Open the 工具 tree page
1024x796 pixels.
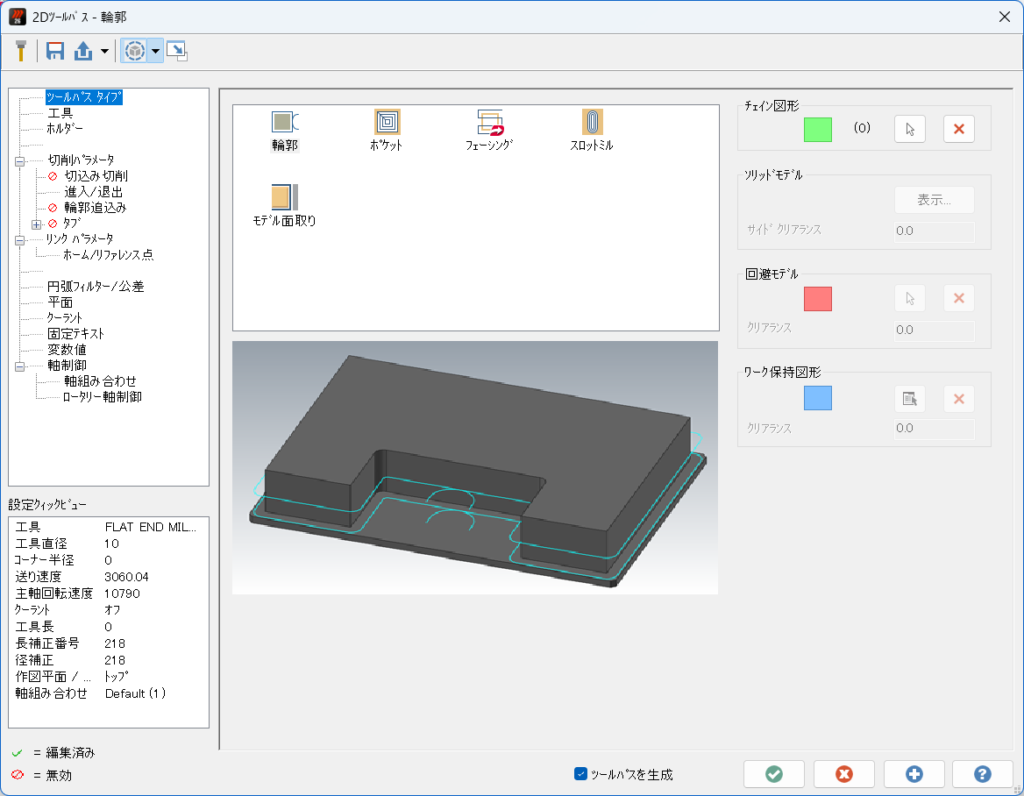pos(60,113)
